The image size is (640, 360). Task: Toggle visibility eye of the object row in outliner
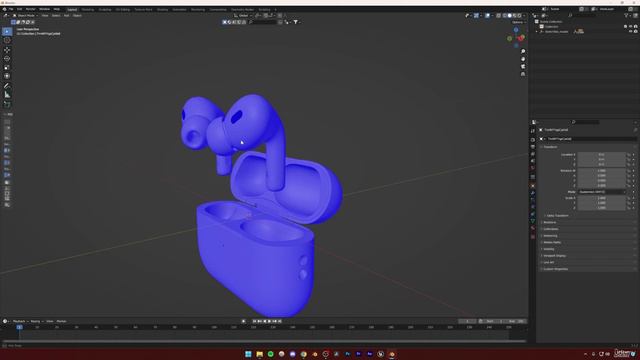pyautogui.click(x=630, y=31)
